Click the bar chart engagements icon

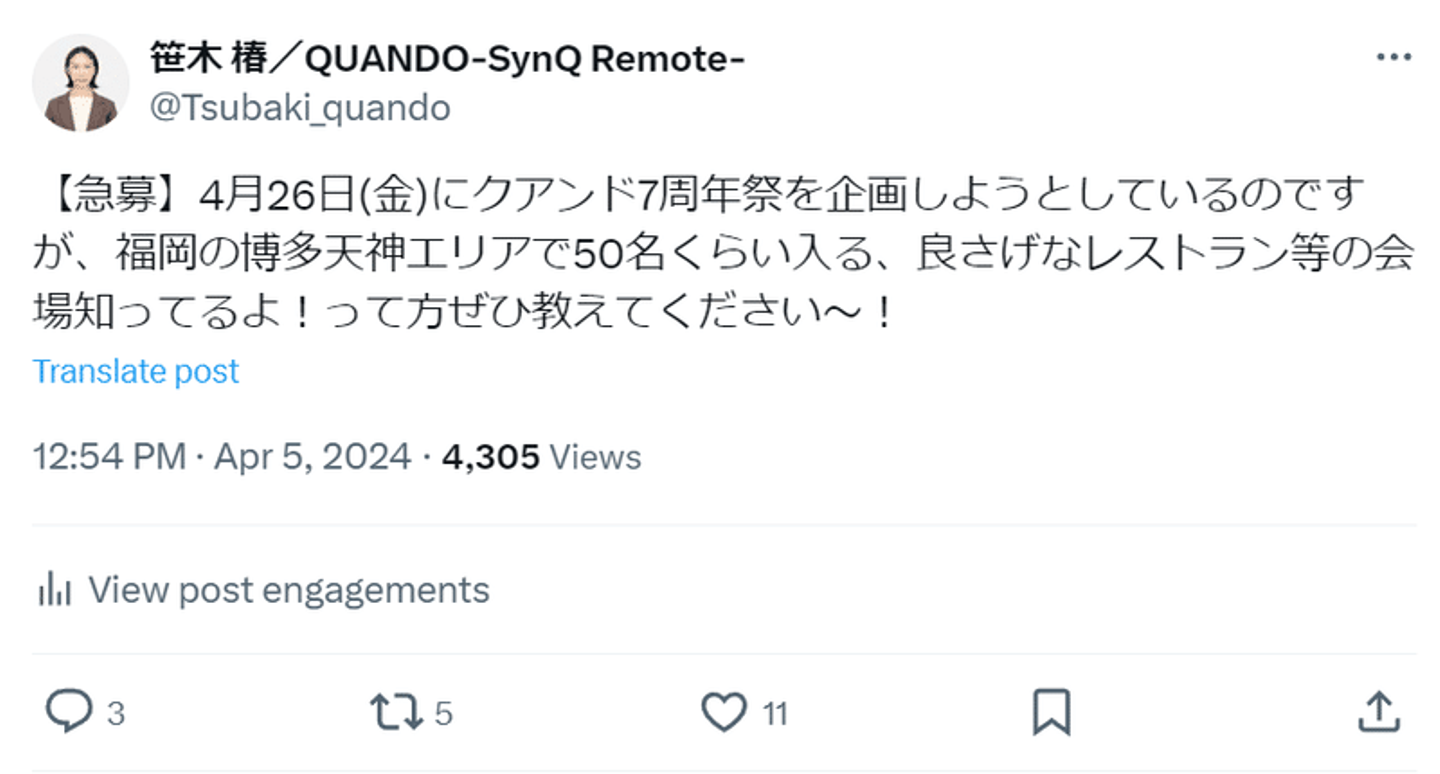(x=54, y=589)
